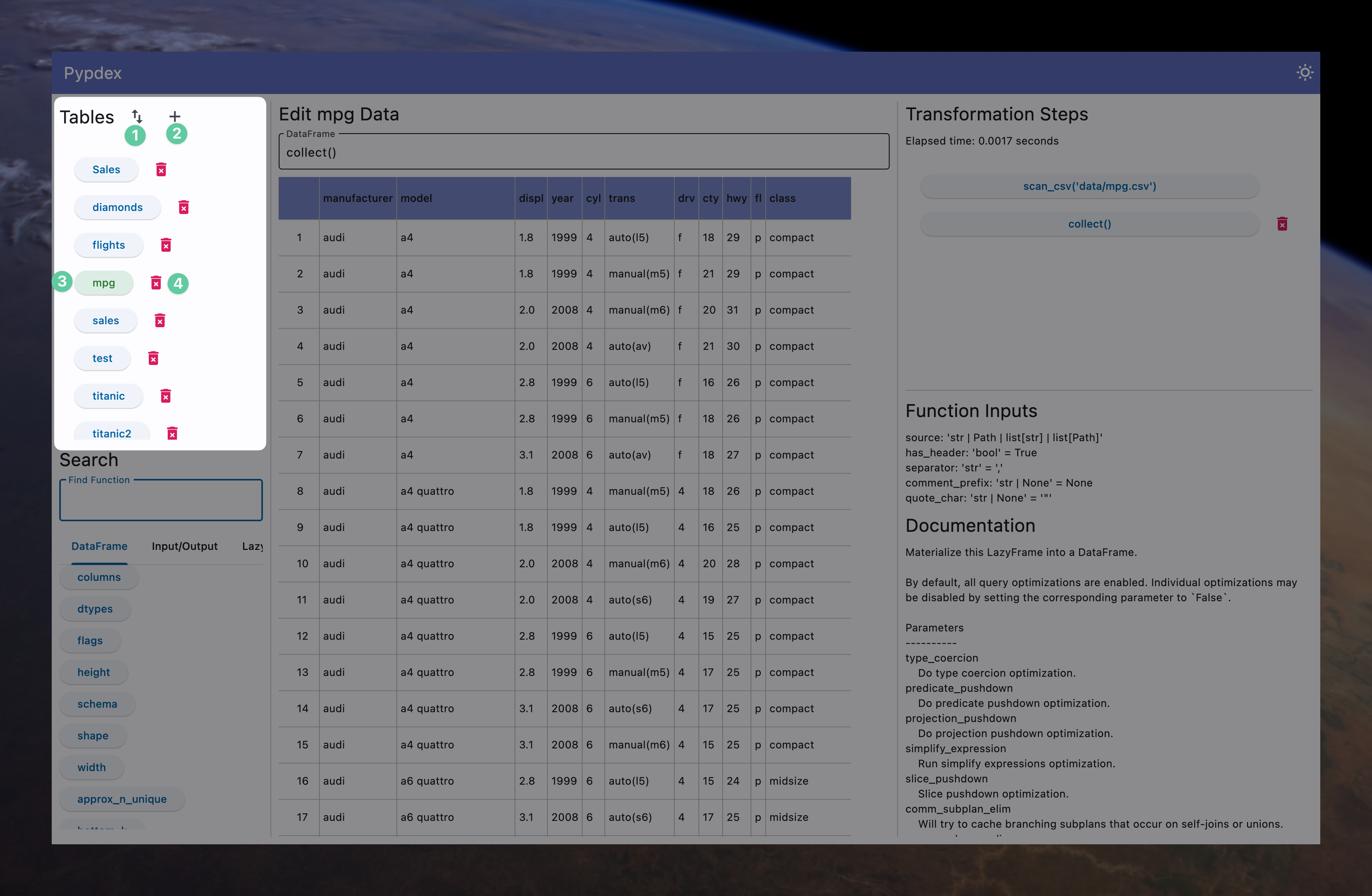Delete the Sales table with trash icon
The width and height of the screenshot is (1372, 896).
point(162,169)
